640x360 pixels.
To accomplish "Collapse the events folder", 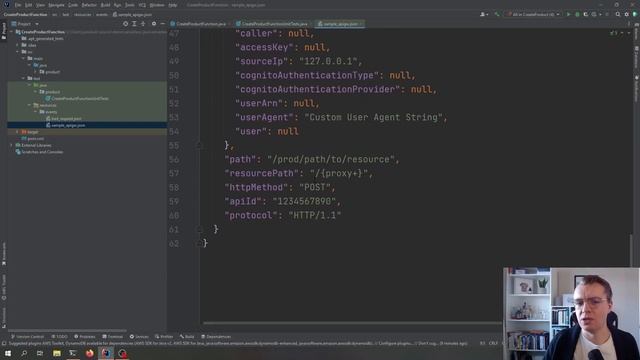I will [36, 112].
